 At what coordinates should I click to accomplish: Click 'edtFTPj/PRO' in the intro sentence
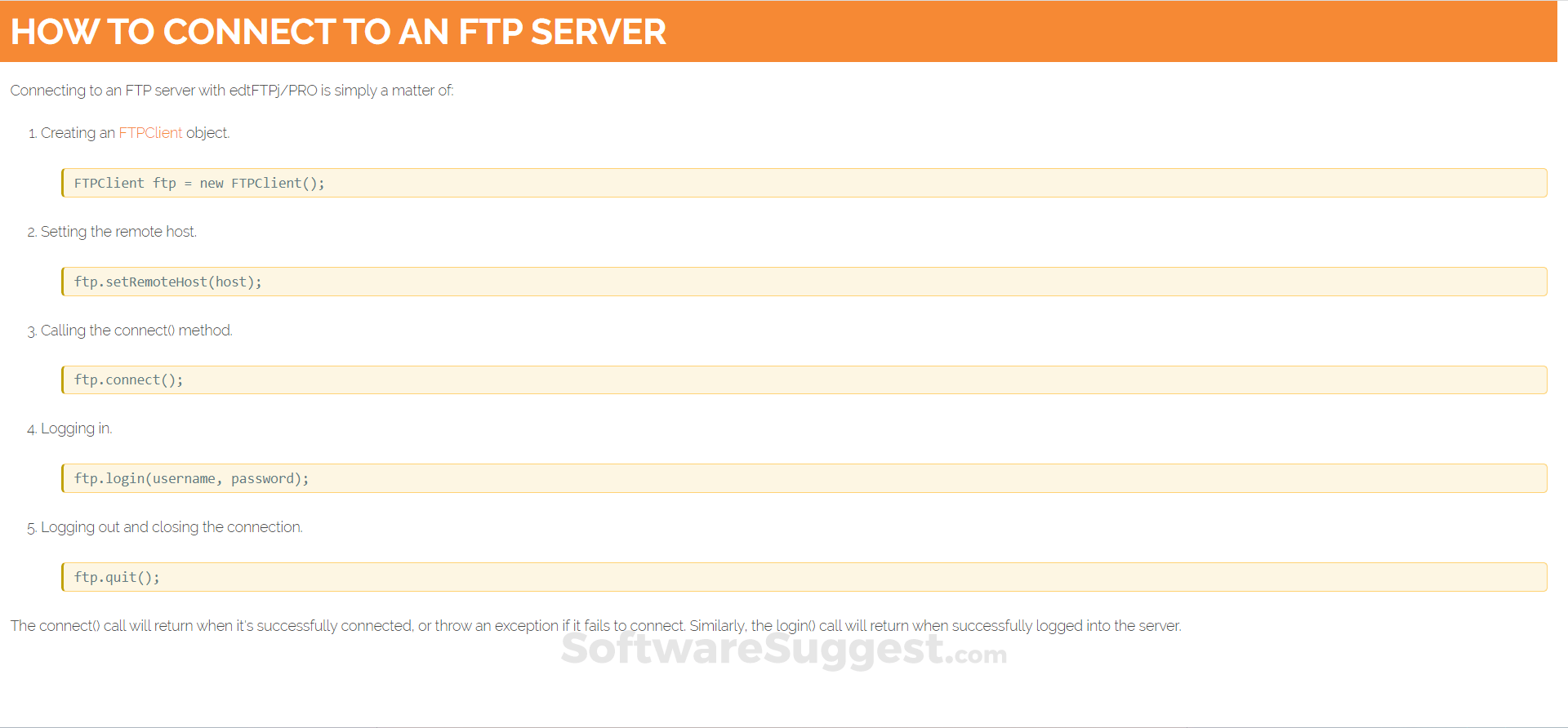(273, 91)
